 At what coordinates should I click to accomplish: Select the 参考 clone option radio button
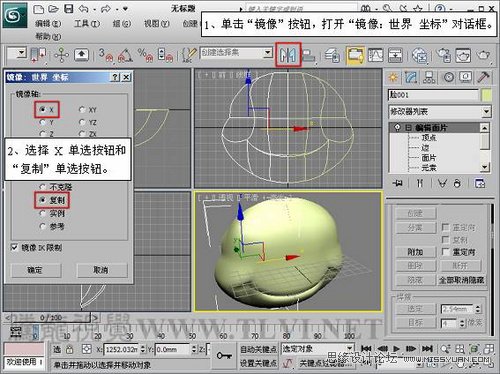point(43,226)
